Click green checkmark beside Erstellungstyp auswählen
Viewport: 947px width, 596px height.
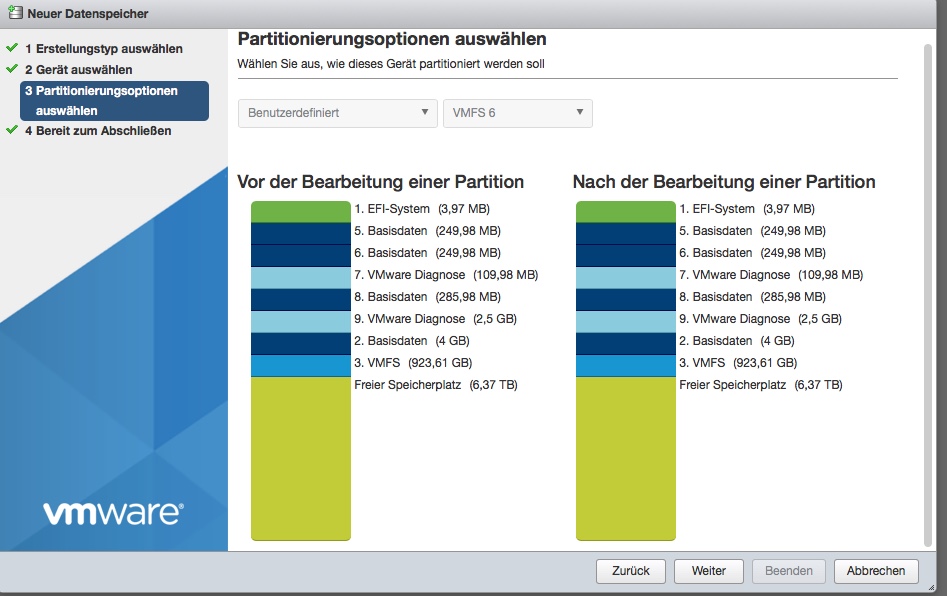pyautogui.click(x=12, y=48)
